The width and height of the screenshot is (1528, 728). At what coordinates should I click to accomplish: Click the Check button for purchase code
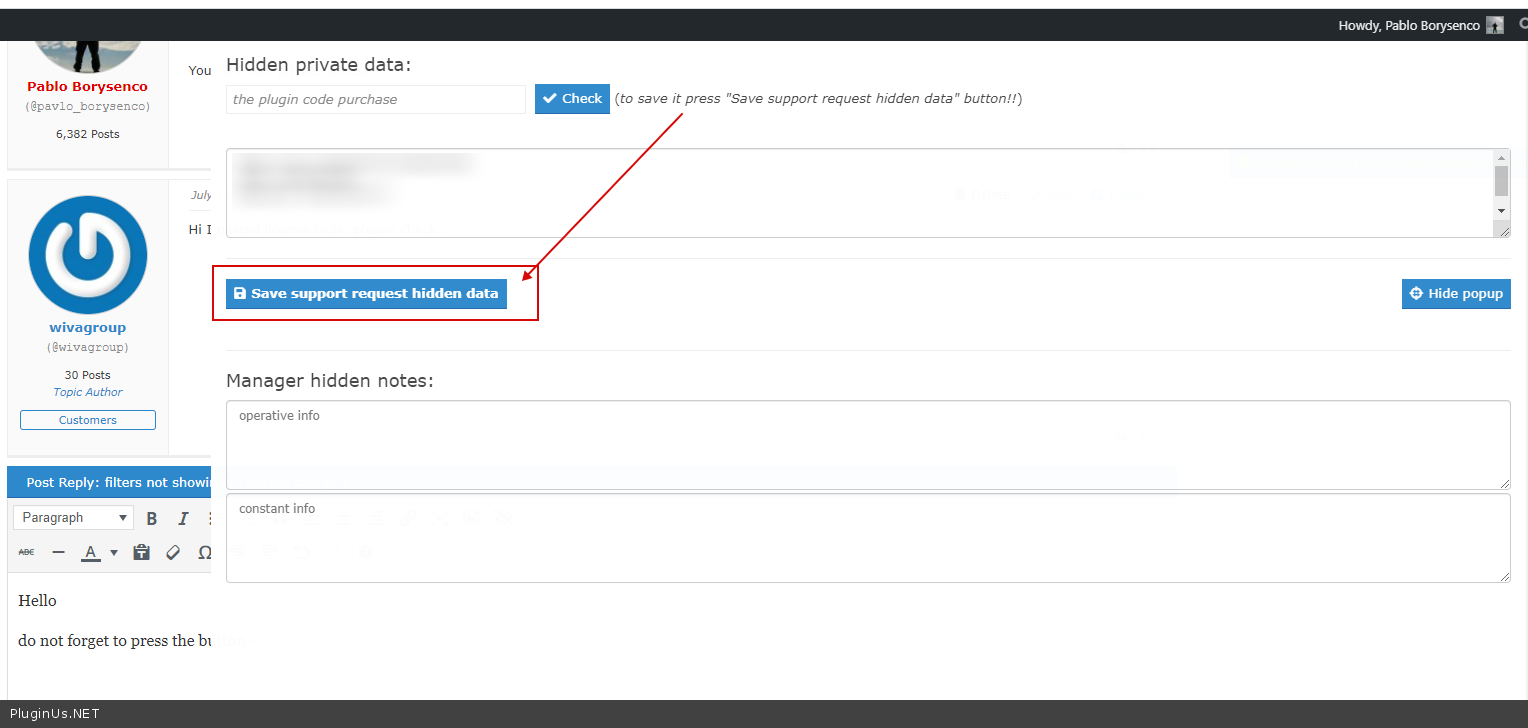pos(572,99)
